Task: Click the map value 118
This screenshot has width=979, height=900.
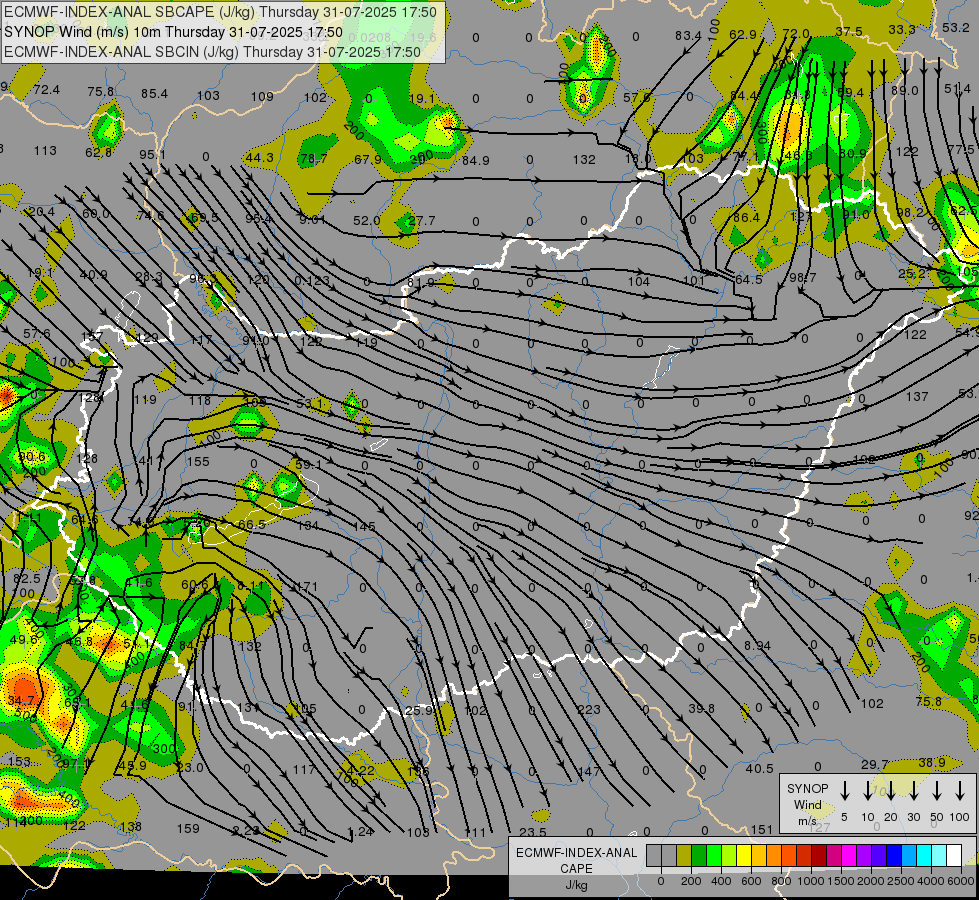Action: (x=199, y=400)
